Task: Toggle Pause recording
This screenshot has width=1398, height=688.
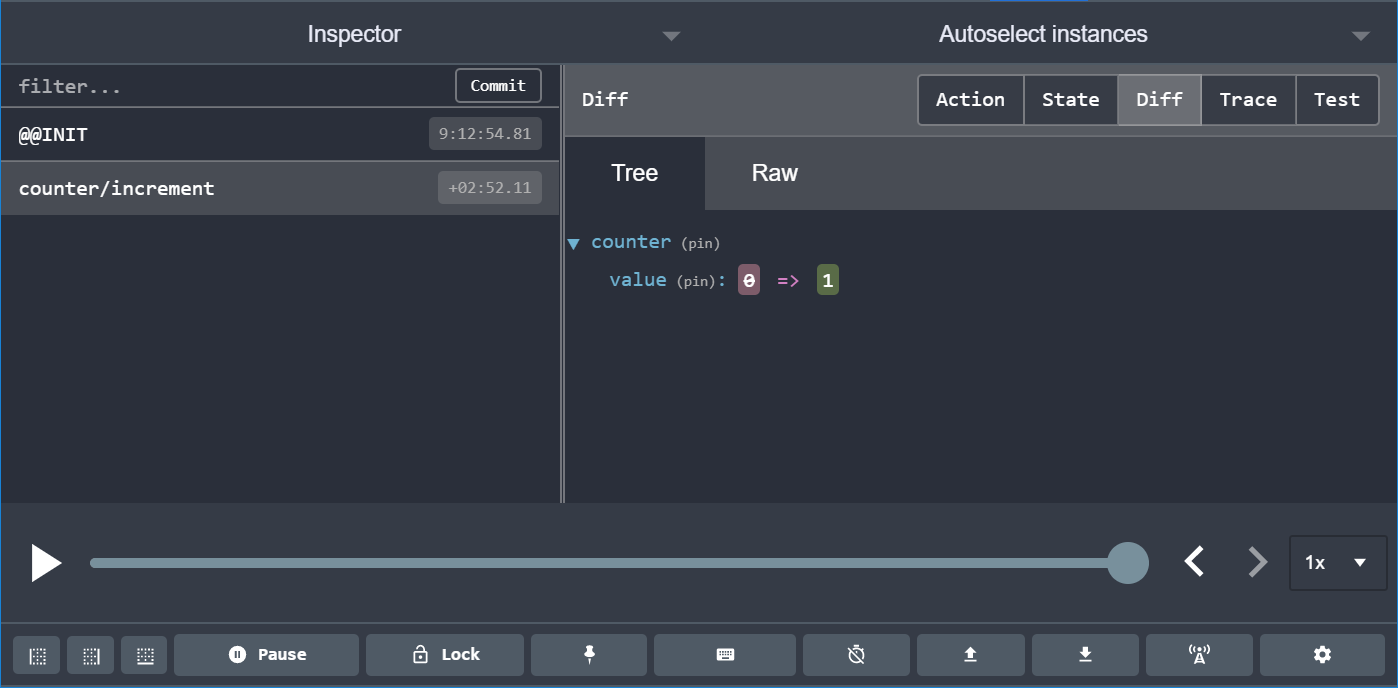Action: pos(266,655)
